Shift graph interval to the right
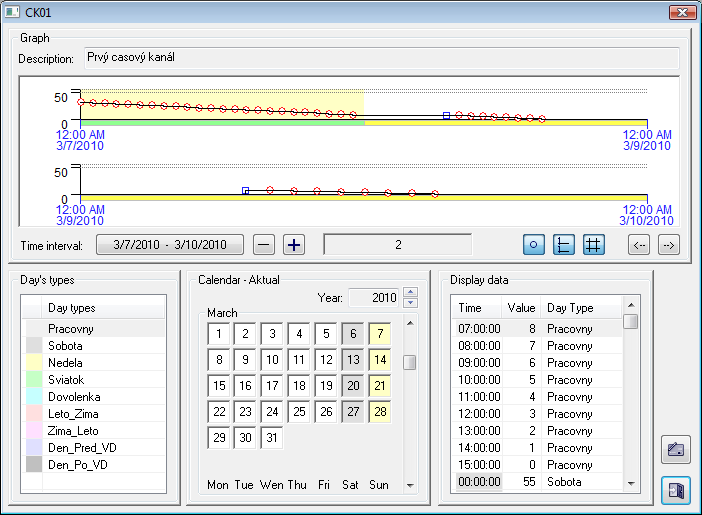702x515 pixels. pos(669,244)
